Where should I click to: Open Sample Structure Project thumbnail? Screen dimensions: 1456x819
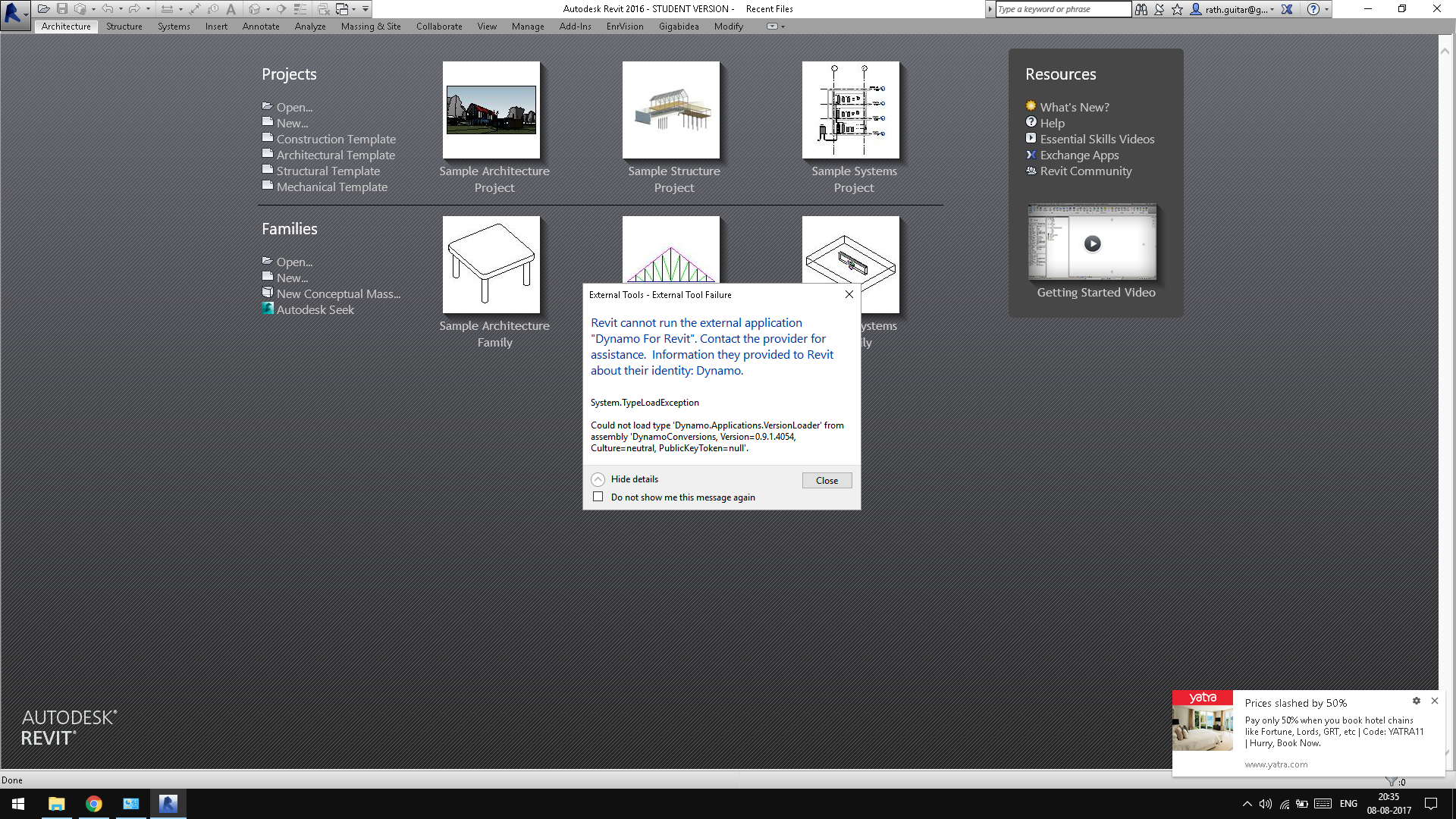coord(671,110)
